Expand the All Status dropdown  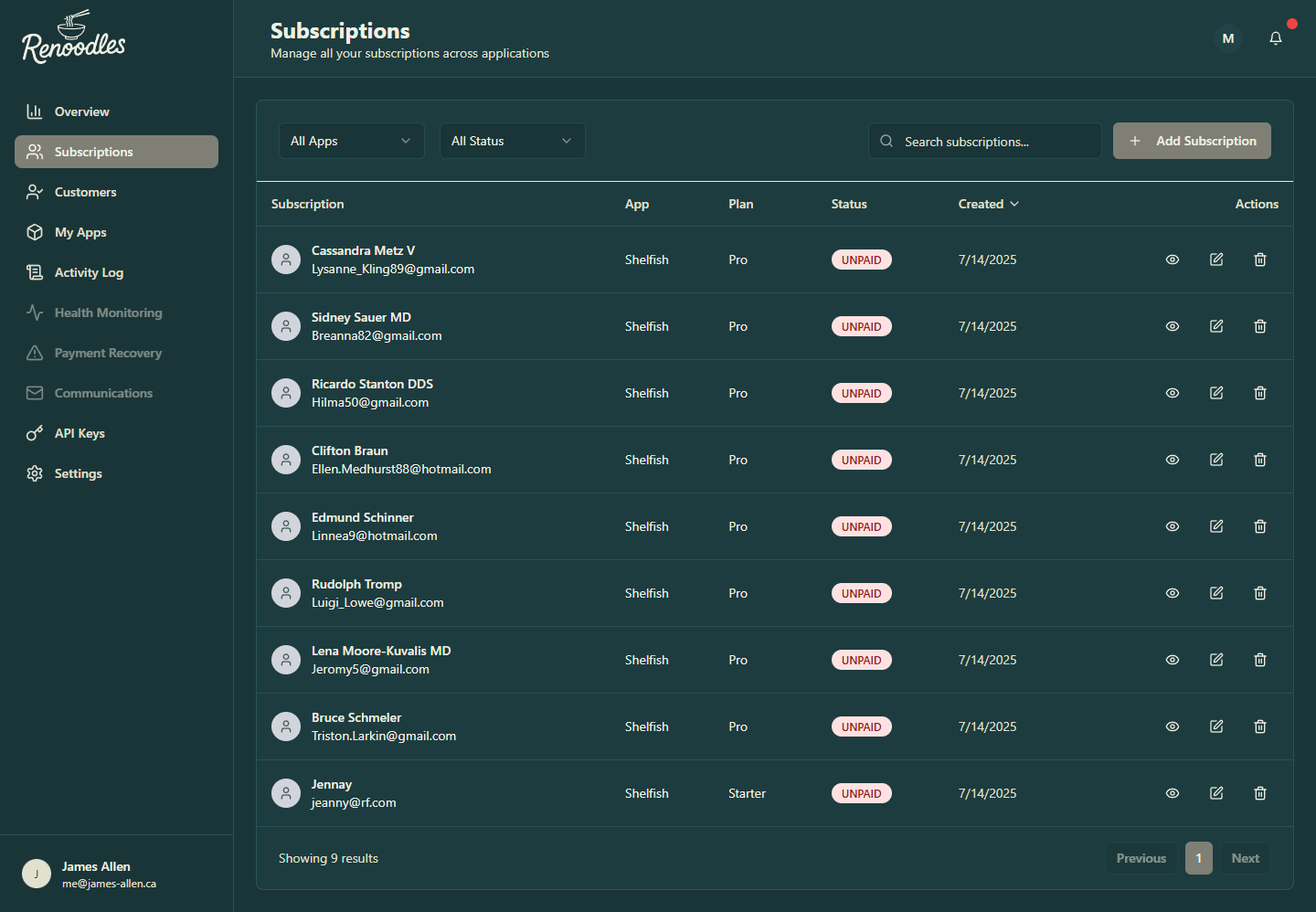(x=513, y=141)
